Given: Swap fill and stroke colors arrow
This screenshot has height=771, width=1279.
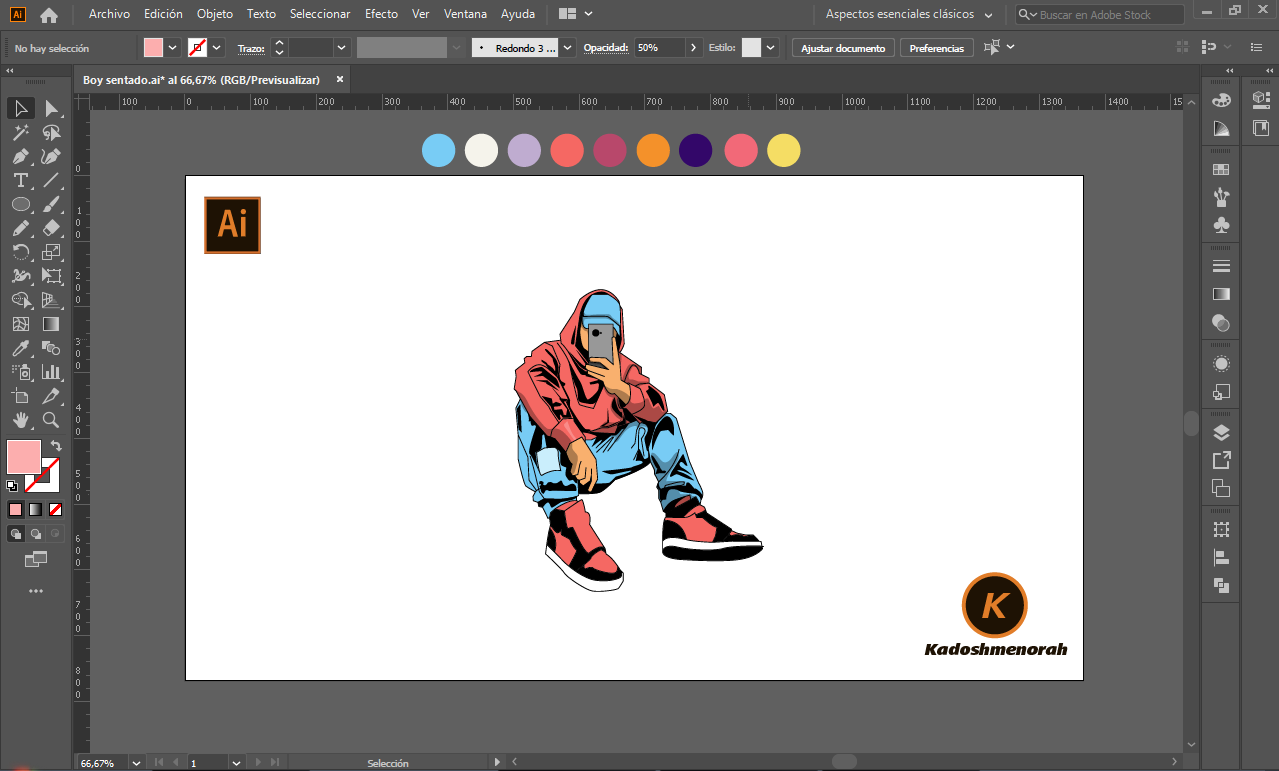Looking at the screenshot, I should pyautogui.click(x=56, y=446).
